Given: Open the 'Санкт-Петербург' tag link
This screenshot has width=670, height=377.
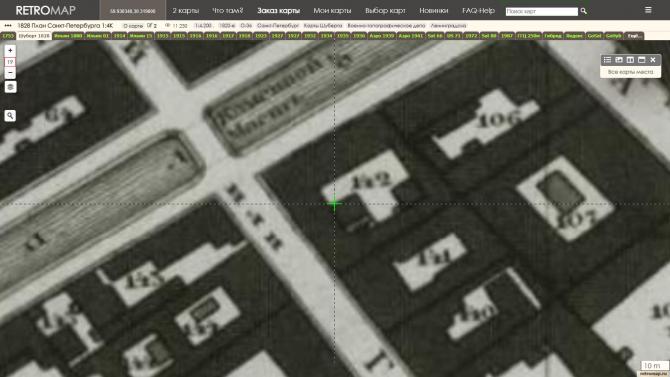Looking at the screenshot, I should click(x=278, y=26).
